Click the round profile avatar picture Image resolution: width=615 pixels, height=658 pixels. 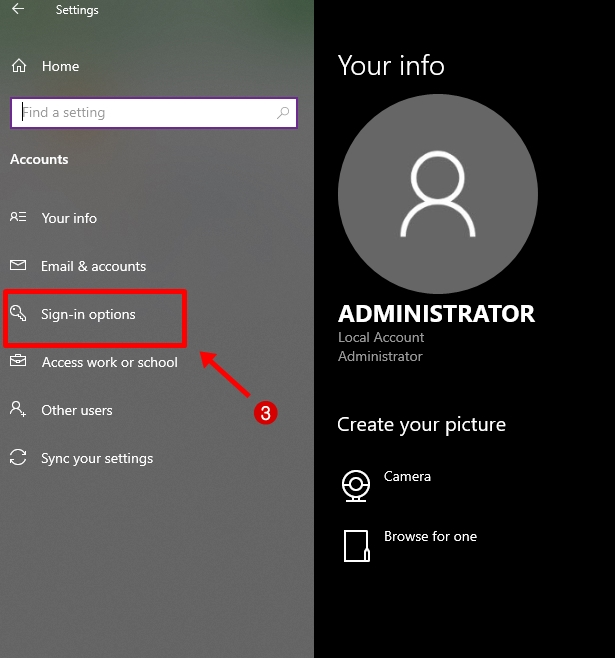438,193
